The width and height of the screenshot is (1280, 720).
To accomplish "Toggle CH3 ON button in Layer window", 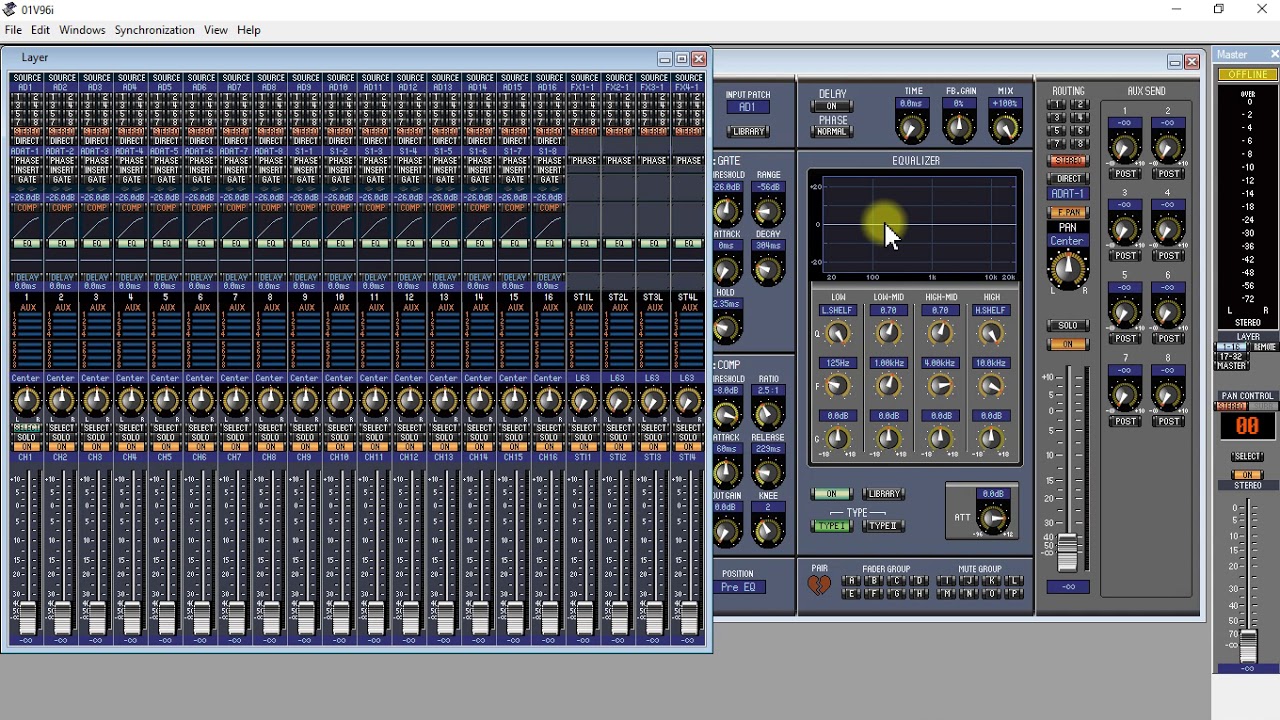I will point(96,448).
